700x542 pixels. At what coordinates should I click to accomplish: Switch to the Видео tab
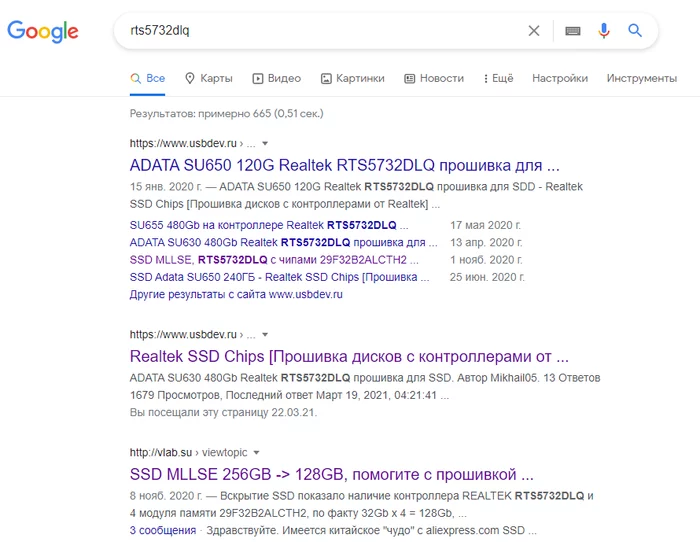(276, 79)
